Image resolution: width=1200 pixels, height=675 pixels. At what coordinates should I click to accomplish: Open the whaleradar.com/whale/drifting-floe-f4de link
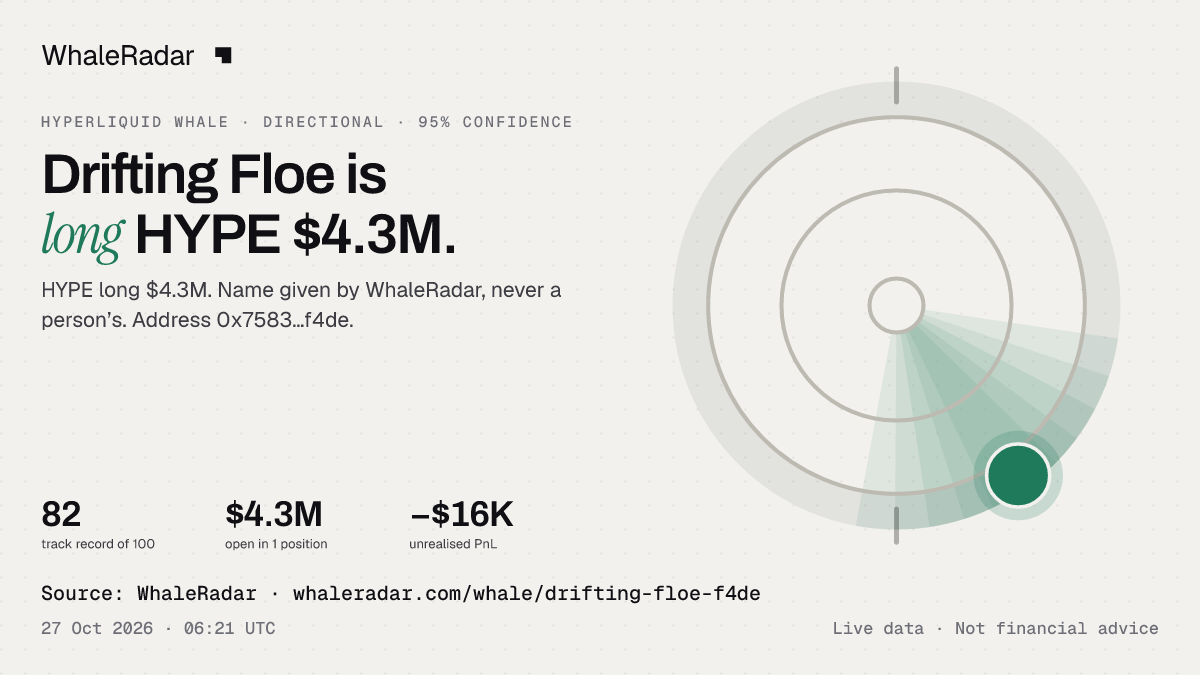527,594
